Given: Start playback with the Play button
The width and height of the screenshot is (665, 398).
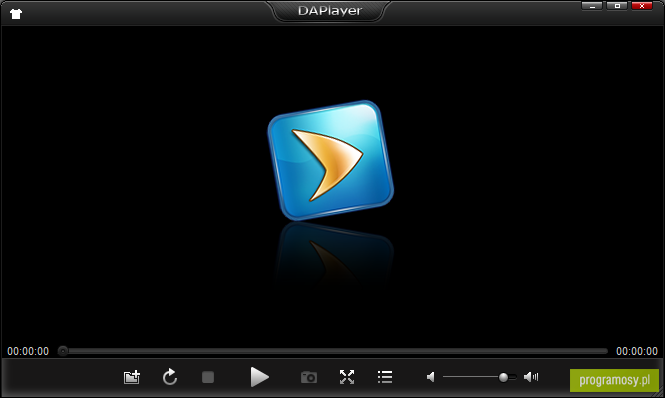Looking at the screenshot, I should click(x=259, y=377).
